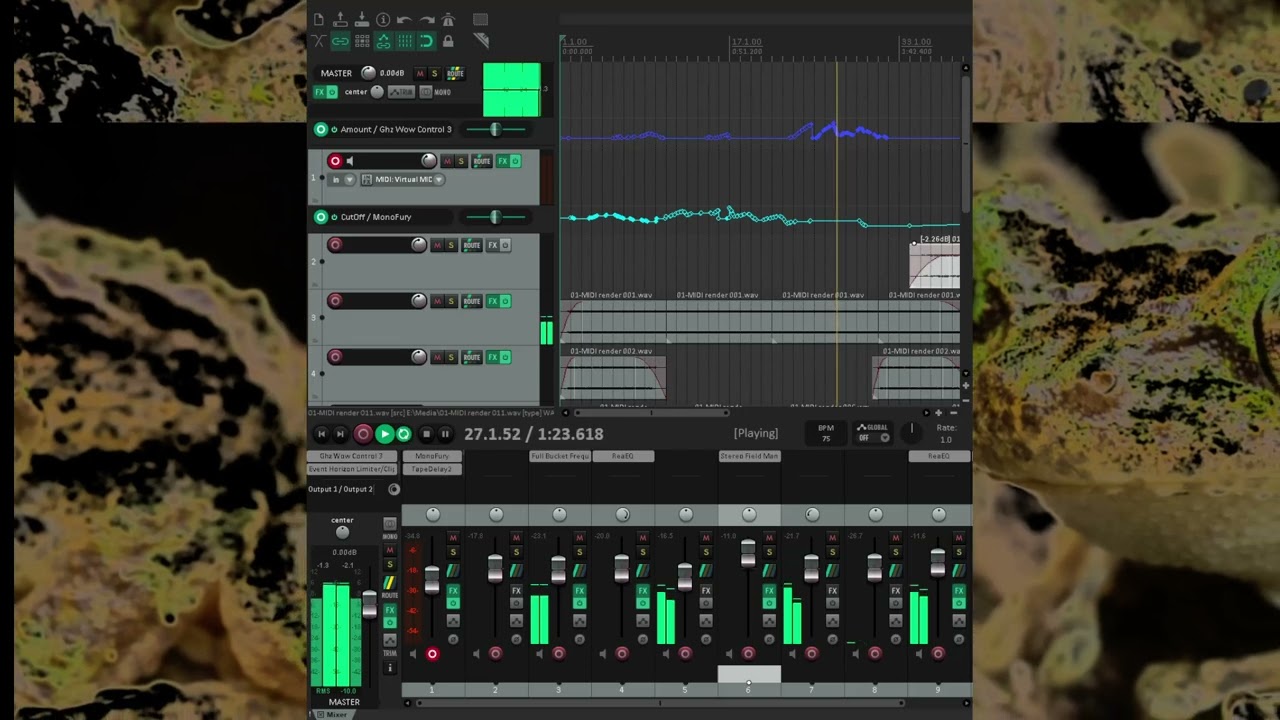Open master track FX chain

click(320, 92)
